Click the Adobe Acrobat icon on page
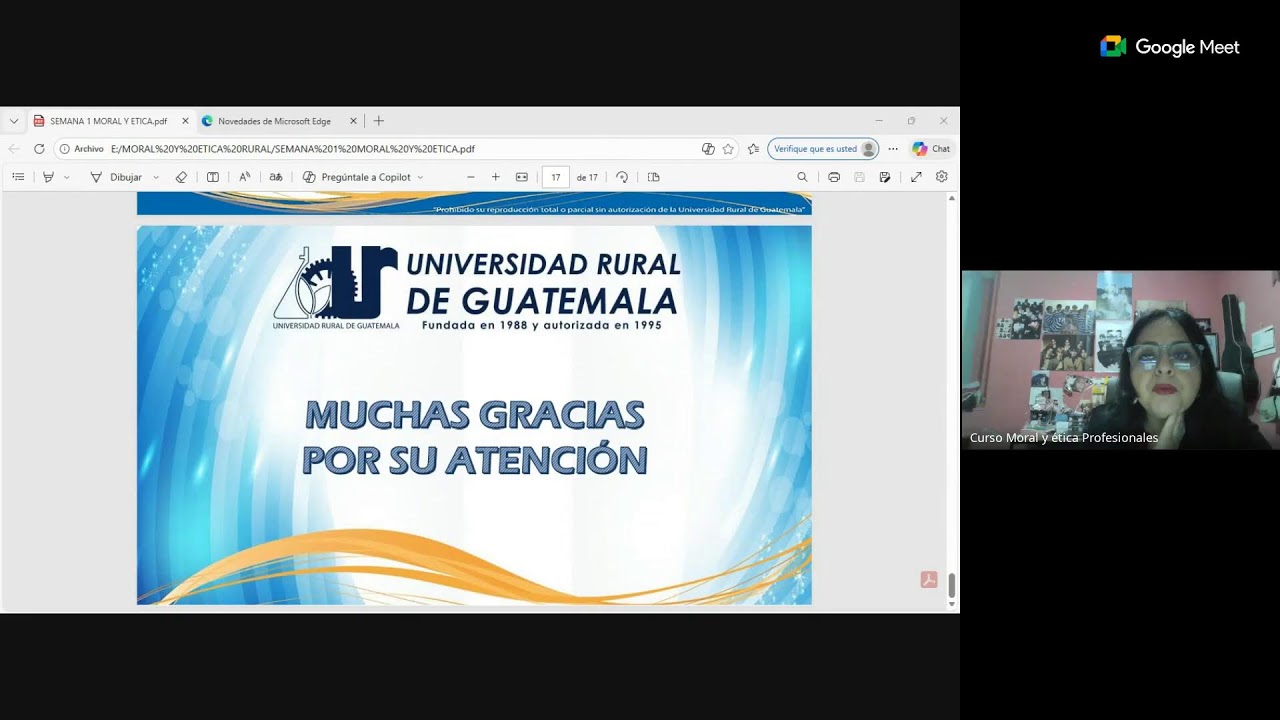Viewport: 1280px width, 720px height. pos(929,580)
